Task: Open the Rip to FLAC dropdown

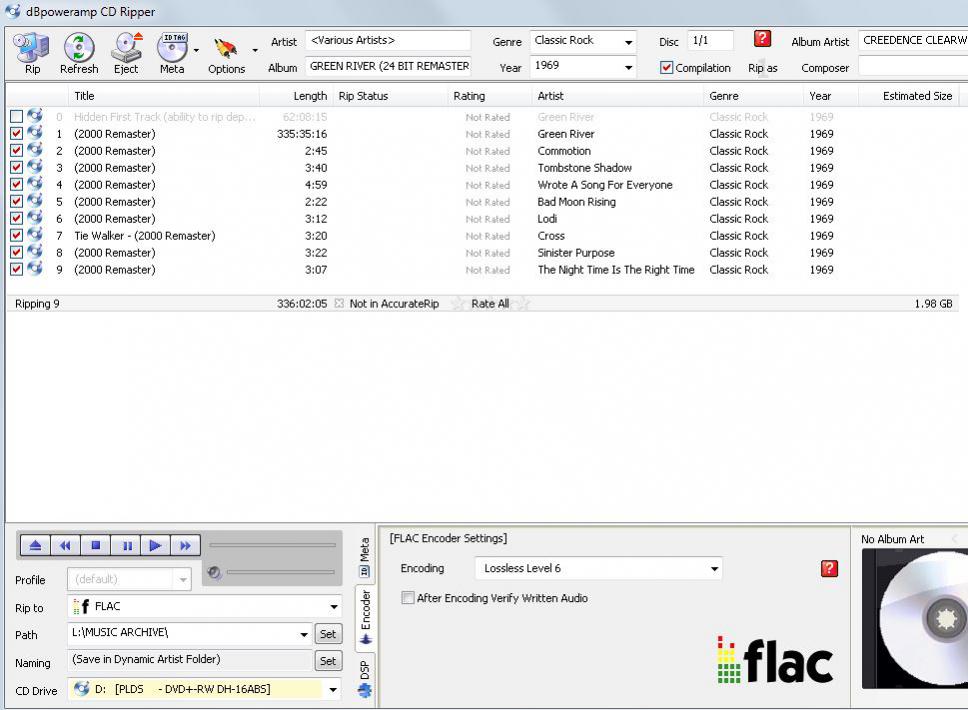Action: pos(334,607)
